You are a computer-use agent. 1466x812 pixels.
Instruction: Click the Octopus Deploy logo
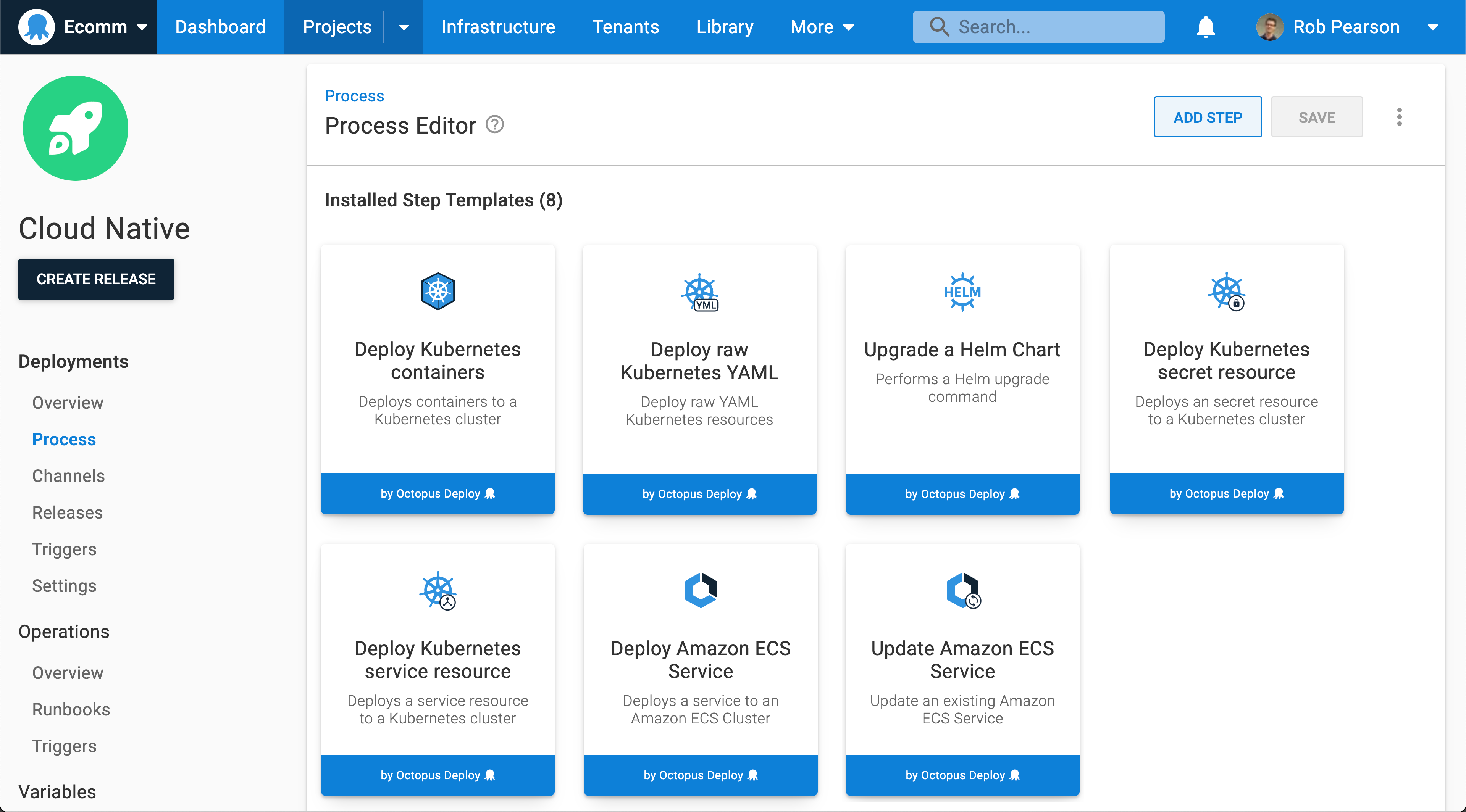tap(36, 26)
